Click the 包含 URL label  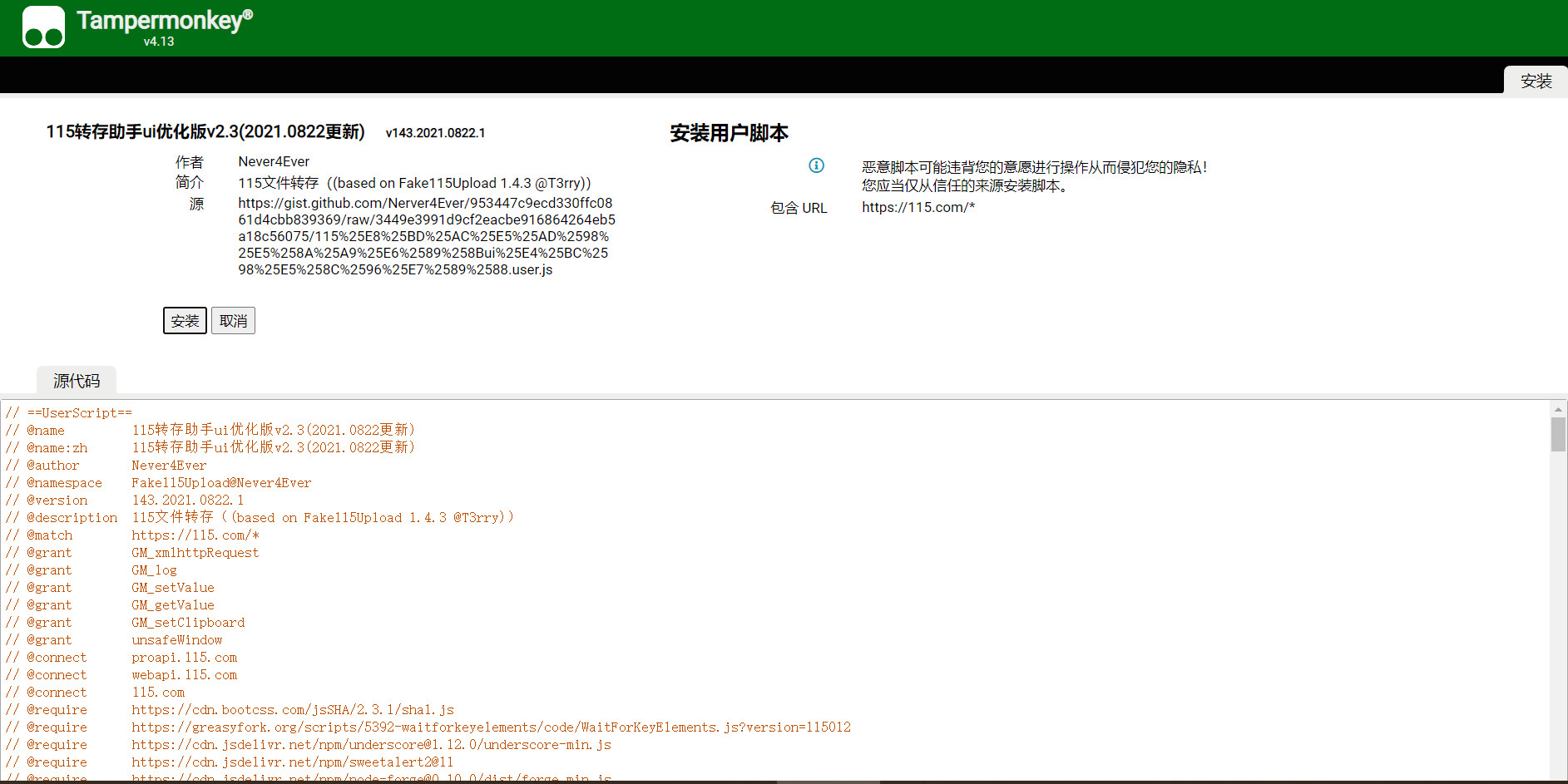click(799, 208)
